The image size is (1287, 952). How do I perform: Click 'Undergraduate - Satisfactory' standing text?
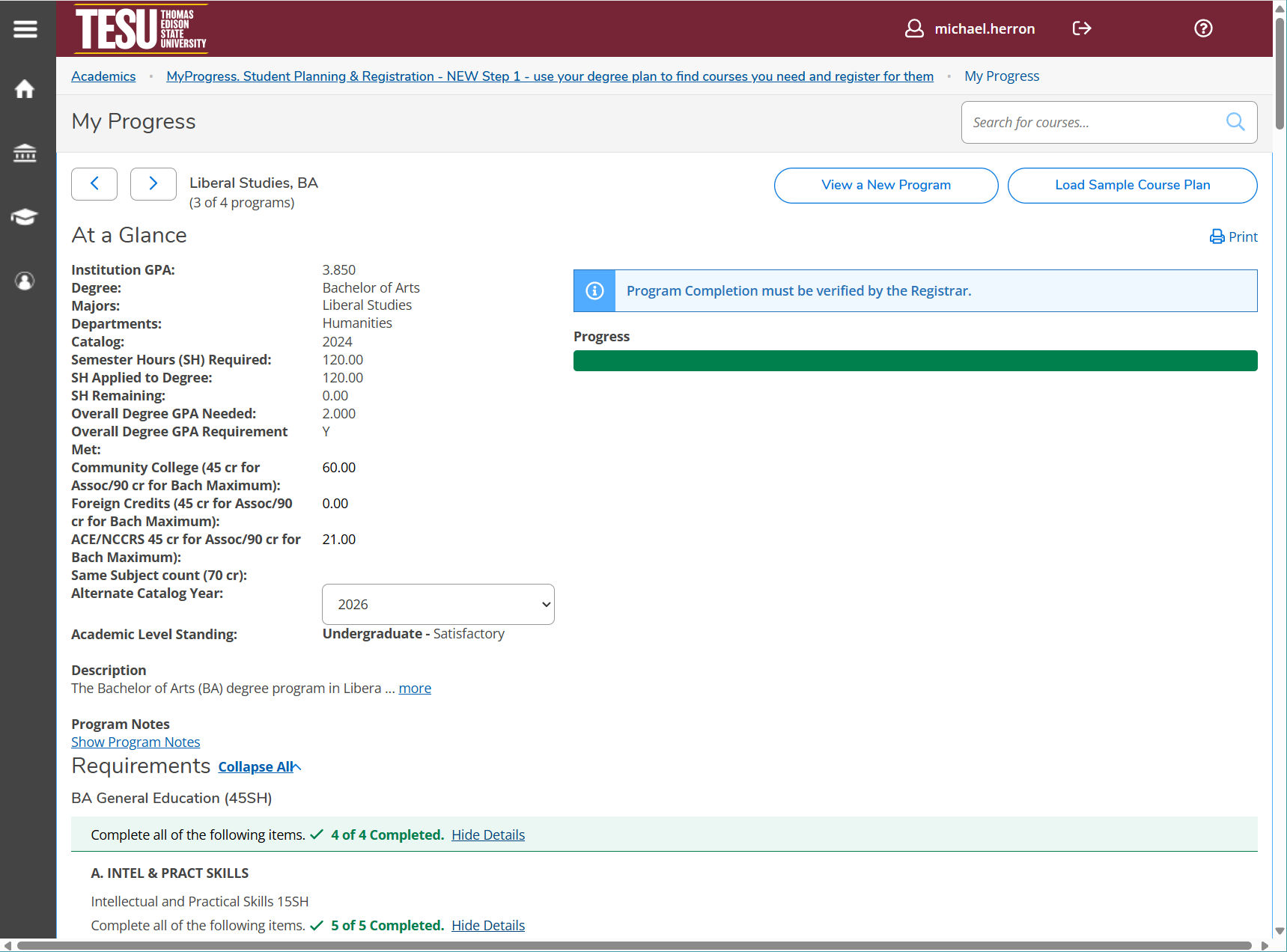[x=413, y=633]
